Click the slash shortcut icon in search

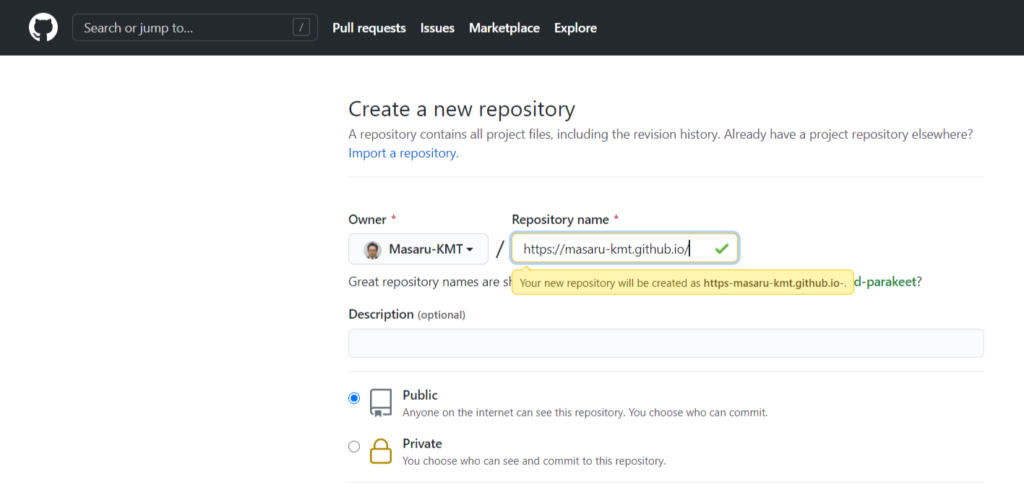click(301, 28)
